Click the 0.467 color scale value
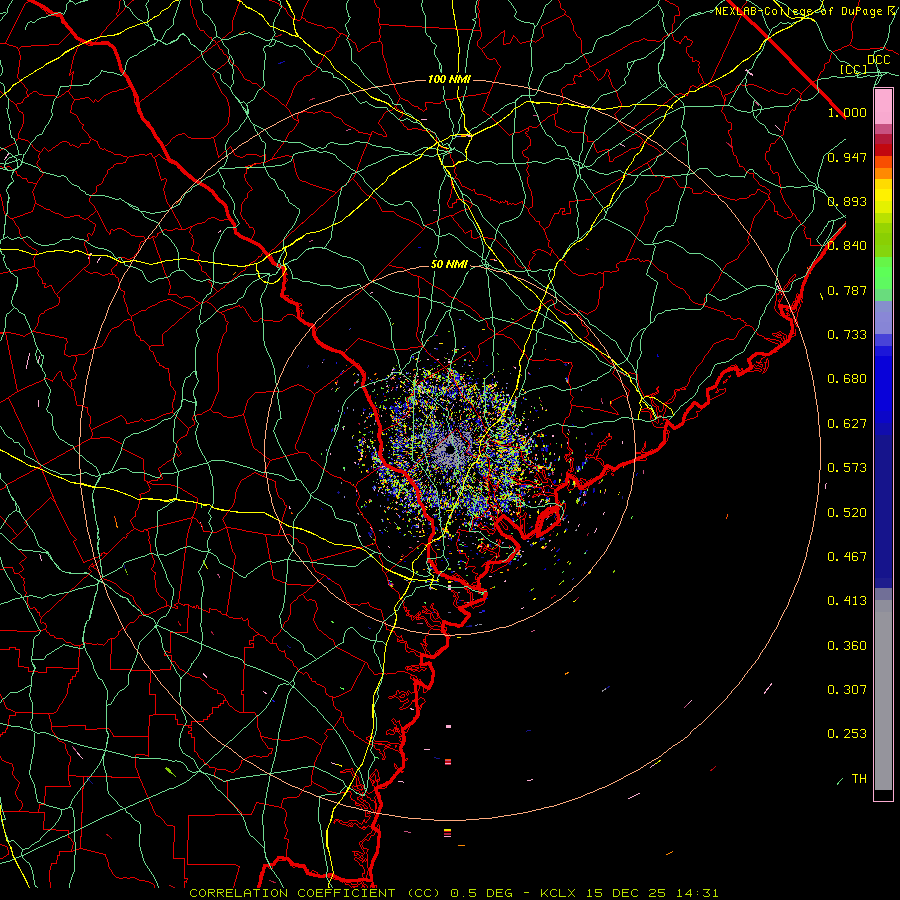Image resolution: width=900 pixels, height=900 pixels. tap(847, 557)
